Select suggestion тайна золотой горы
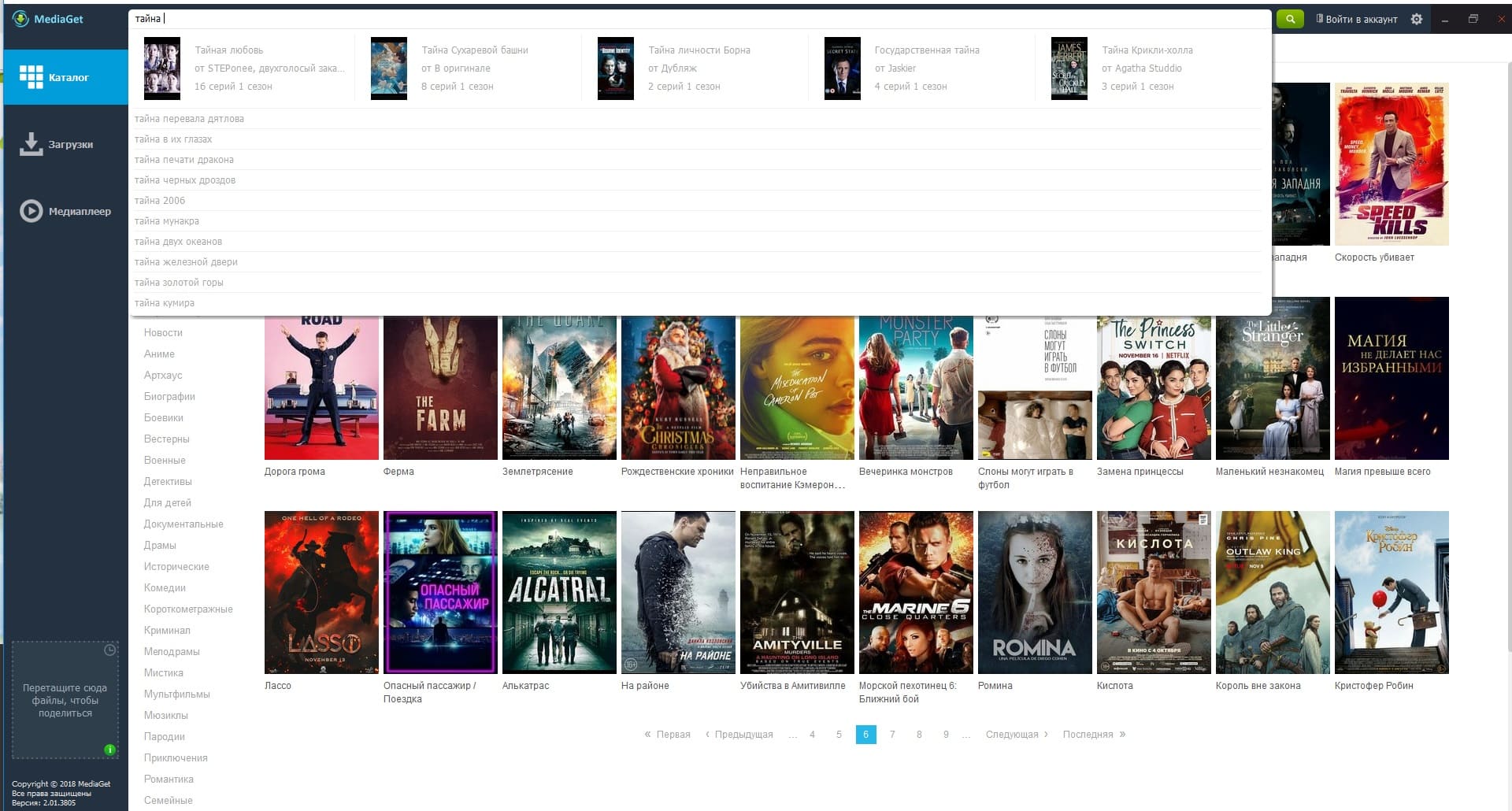 point(699,283)
